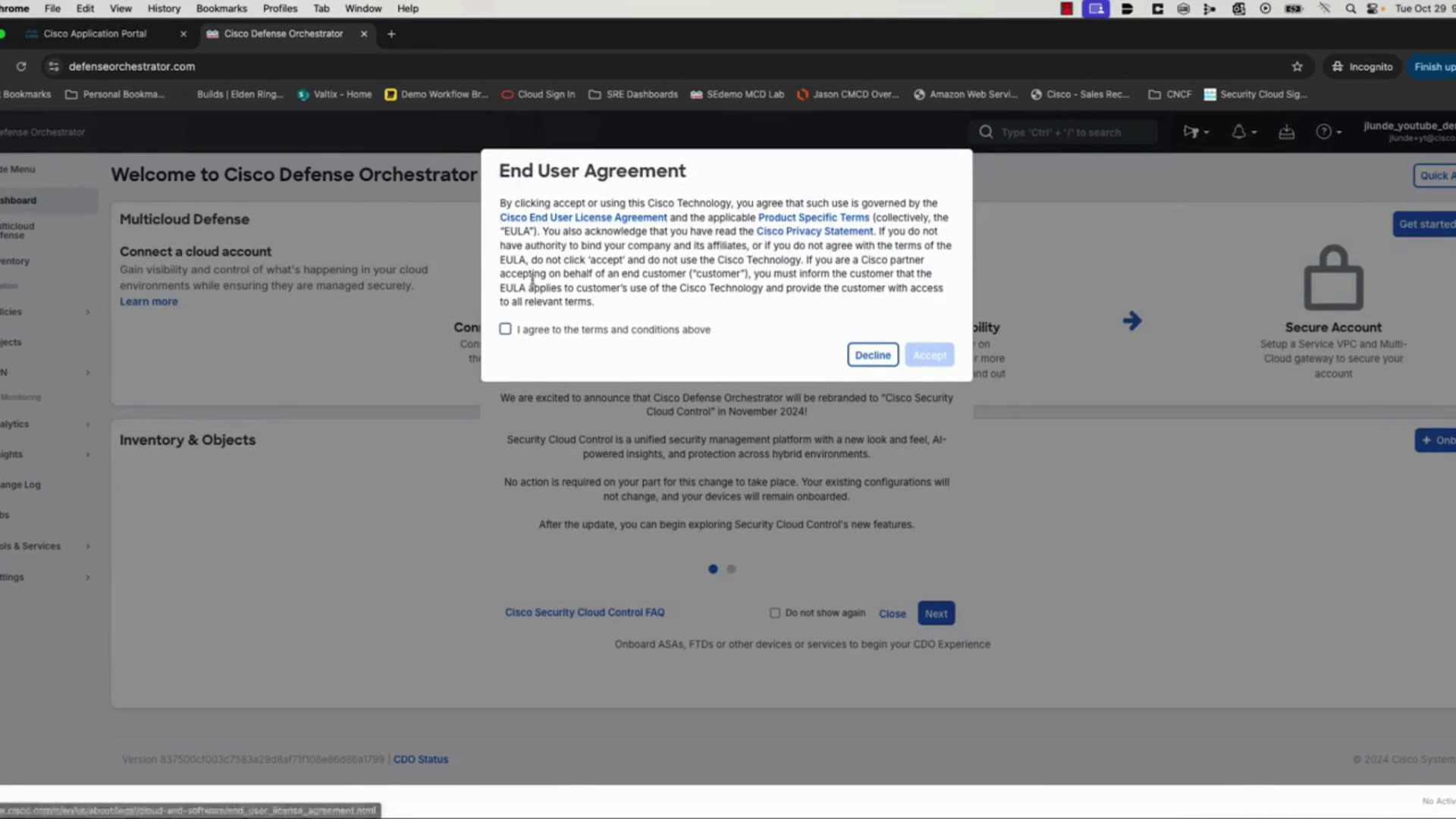This screenshot has height=819, width=1456.
Task: Open the Cisco Privacy Statement link
Action: click(x=814, y=231)
